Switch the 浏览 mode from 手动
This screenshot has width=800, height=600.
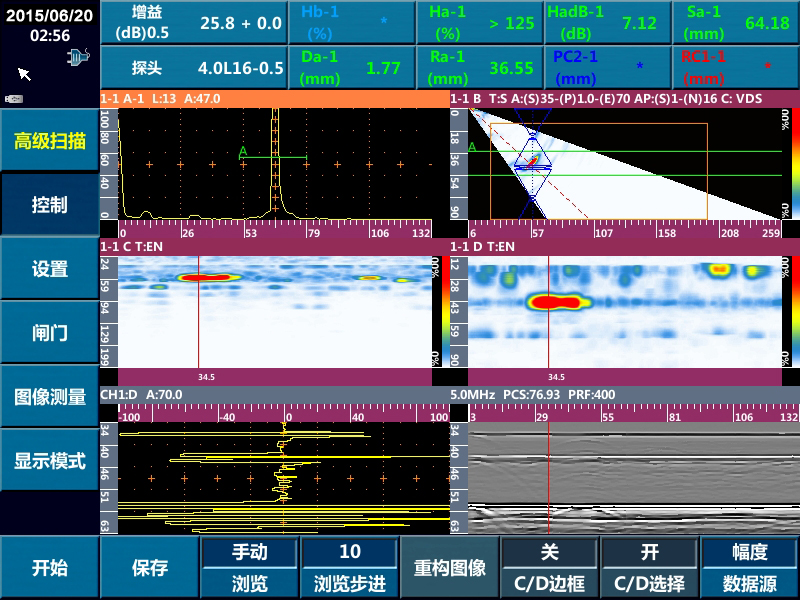pos(249,567)
